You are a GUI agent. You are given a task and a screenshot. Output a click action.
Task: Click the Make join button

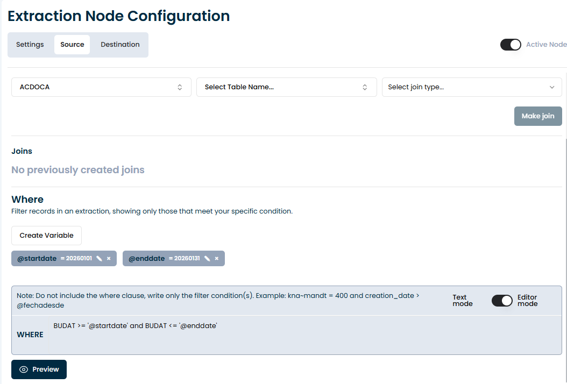click(x=538, y=116)
